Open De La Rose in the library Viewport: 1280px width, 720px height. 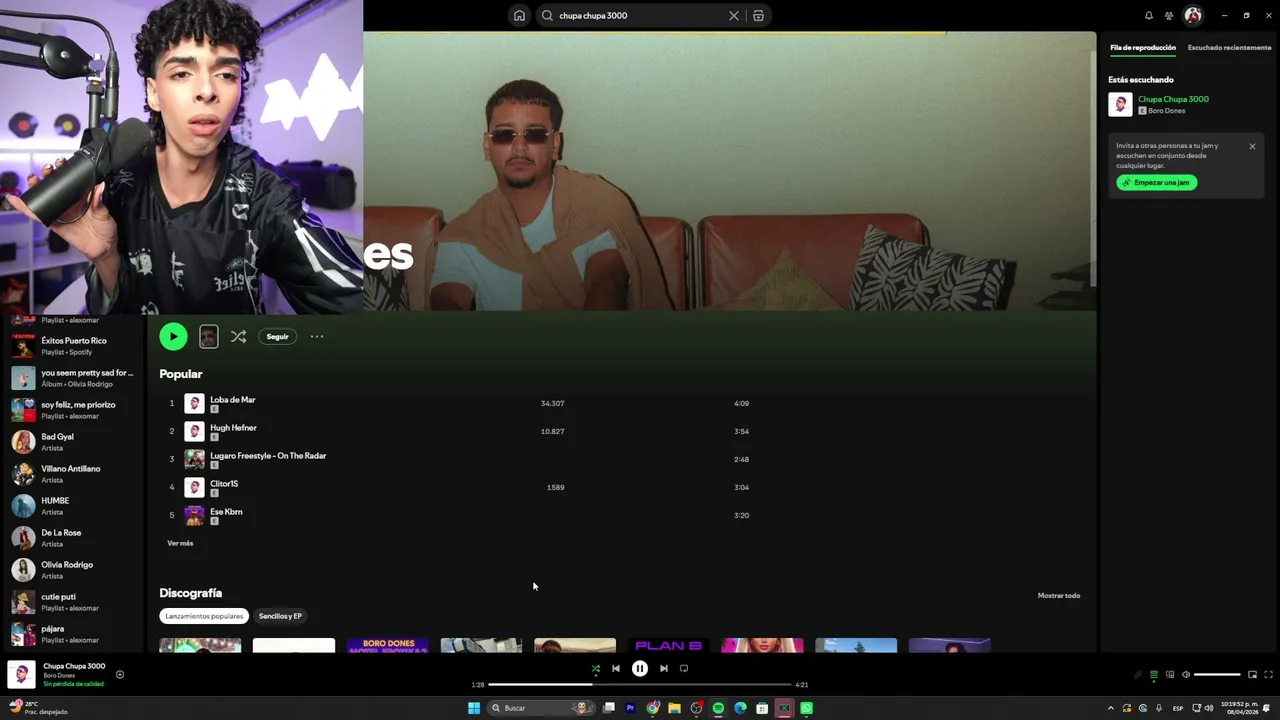click(72, 538)
